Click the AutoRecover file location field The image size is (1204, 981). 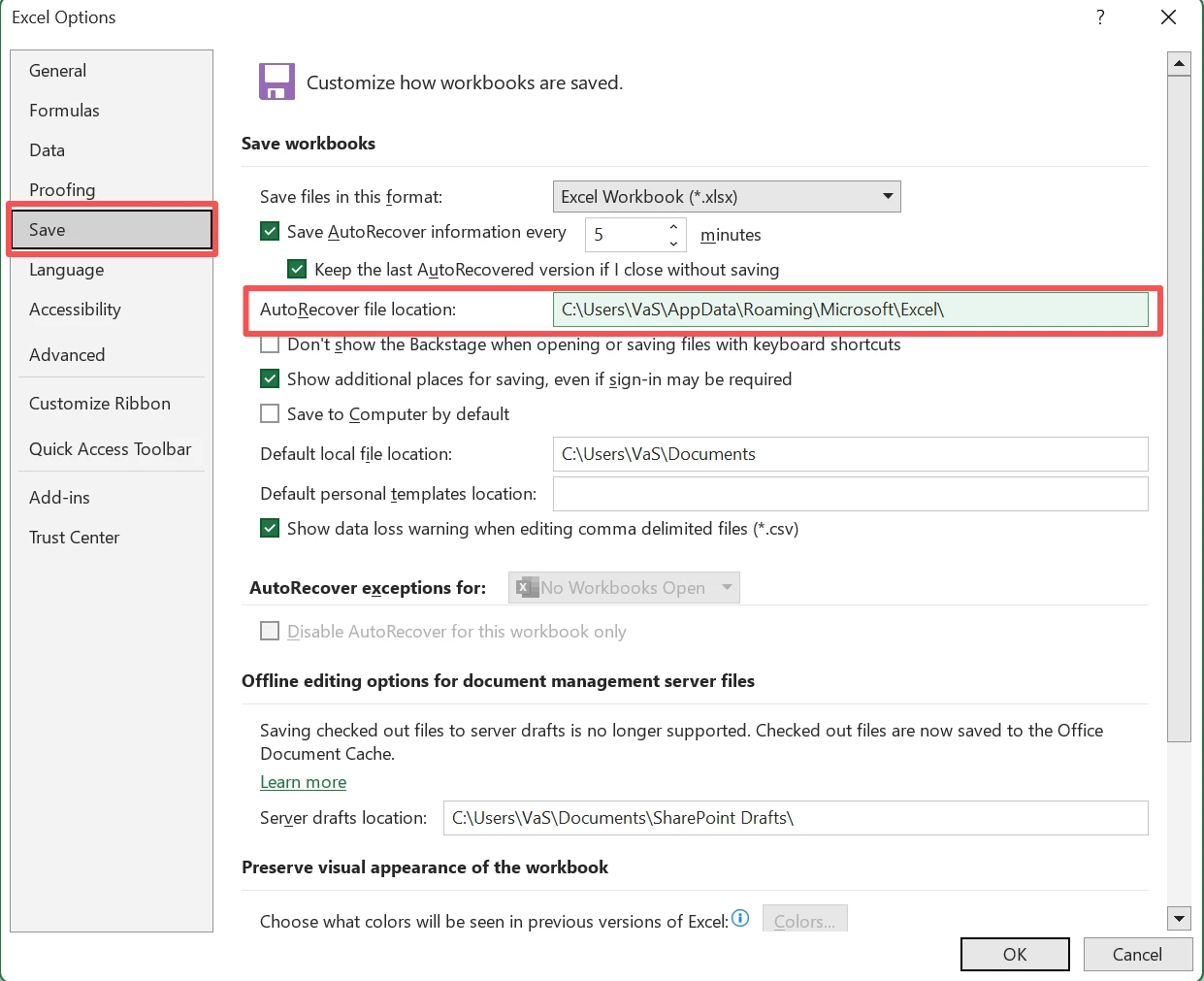pyautogui.click(x=850, y=310)
